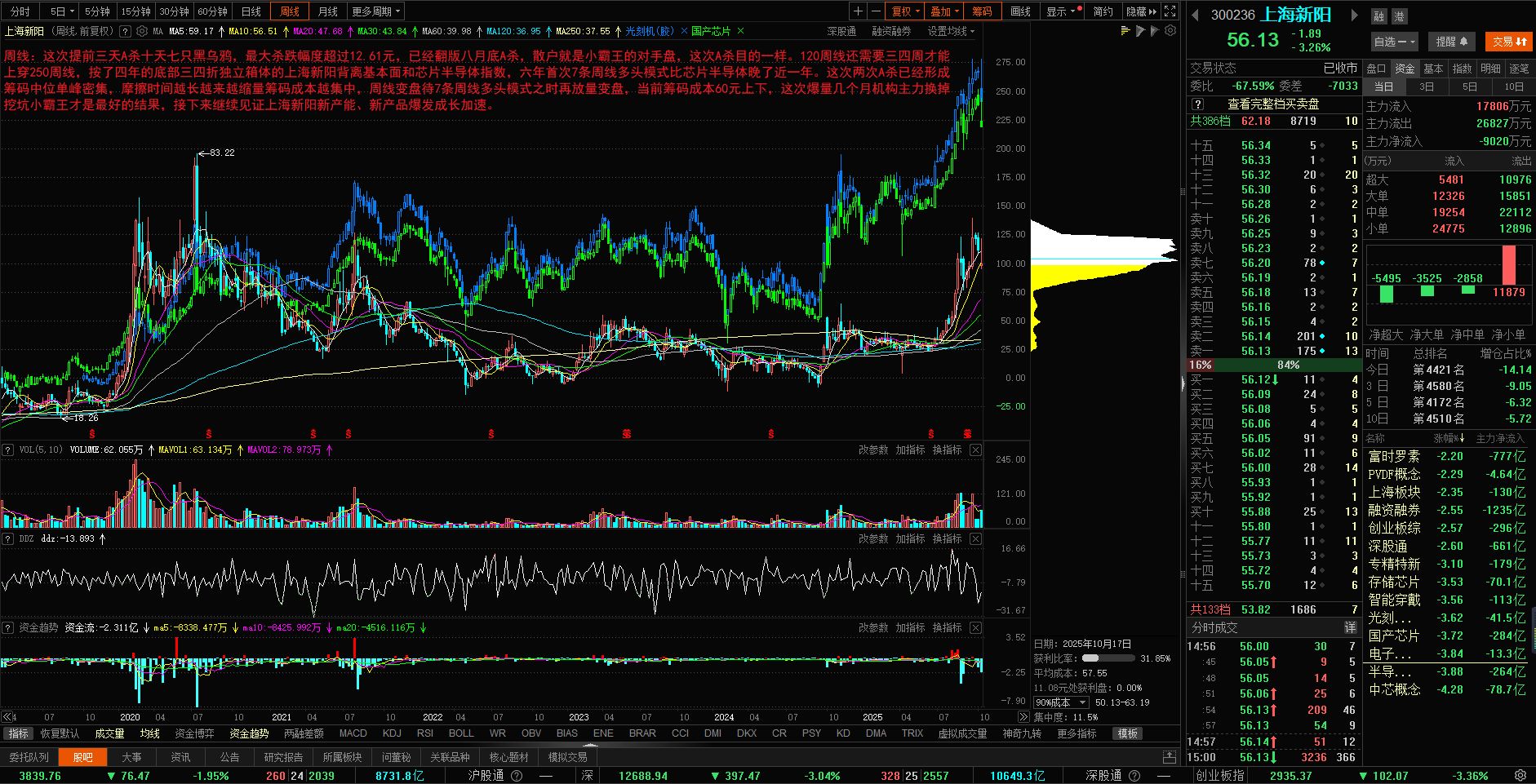Remove the 国产芯片 overlay tag

(x=740, y=31)
